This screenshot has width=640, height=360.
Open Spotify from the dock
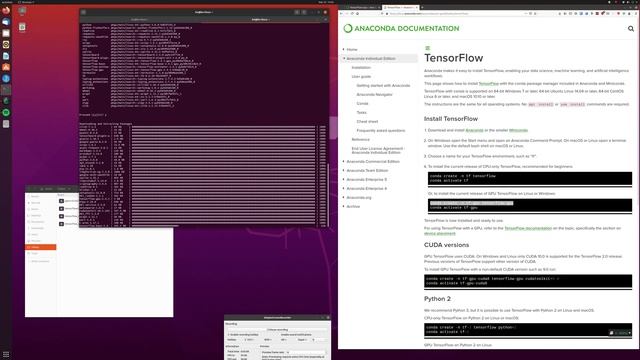(x=6, y=112)
